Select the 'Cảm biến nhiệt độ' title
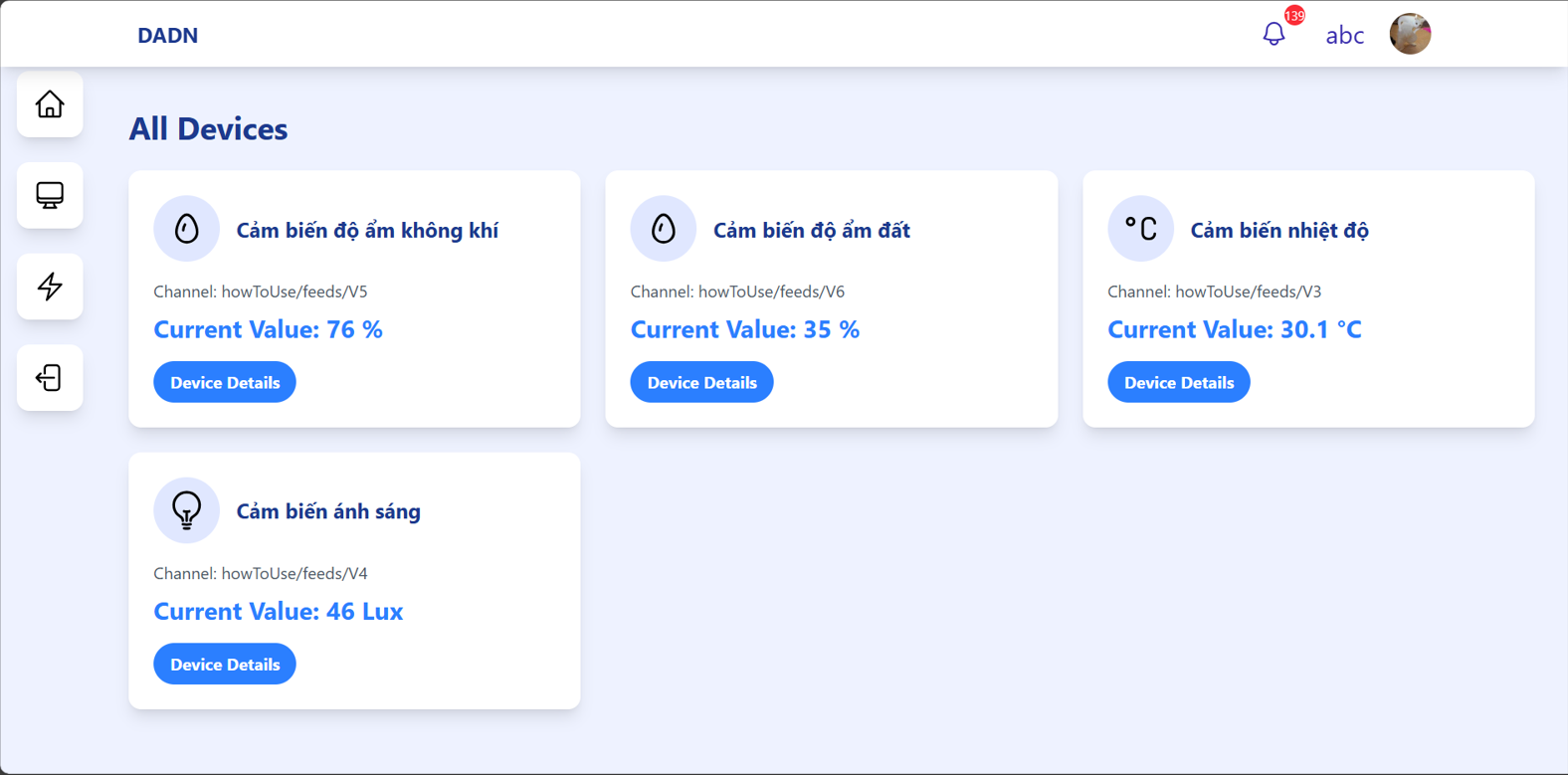This screenshot has height=775, width=1568. (1279, 230)
